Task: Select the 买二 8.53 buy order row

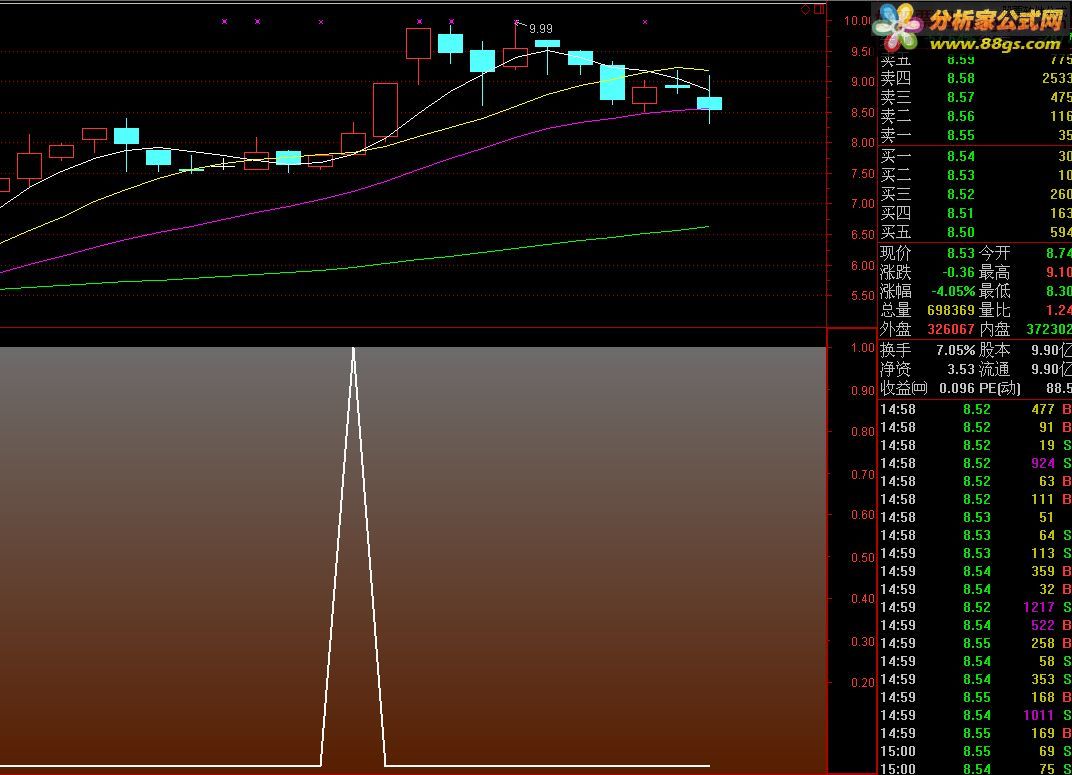Action: click(975, 176)
